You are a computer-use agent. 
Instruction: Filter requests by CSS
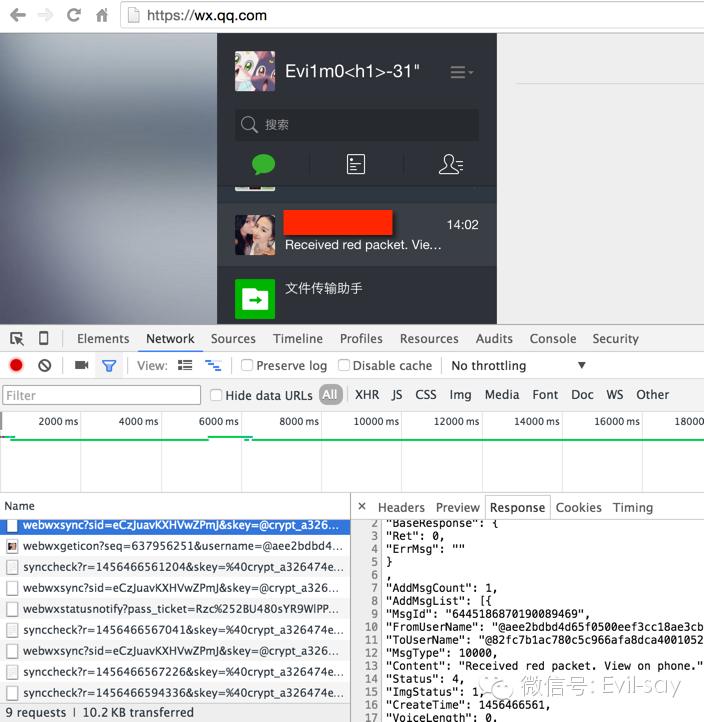click(426, 395)
